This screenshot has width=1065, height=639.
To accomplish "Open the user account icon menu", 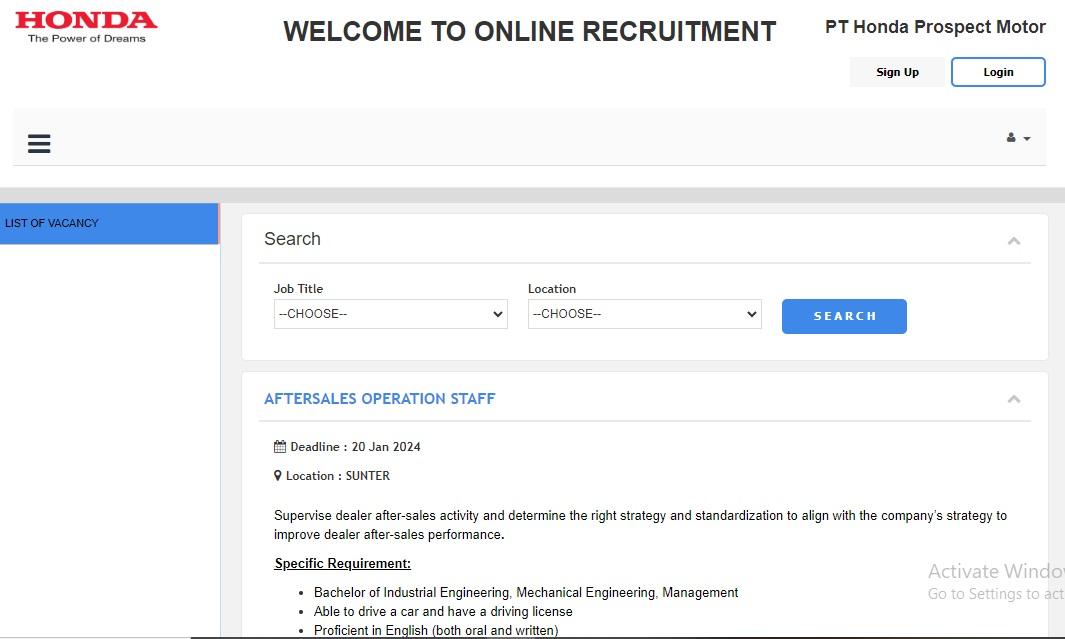I will click(1017, 138).
